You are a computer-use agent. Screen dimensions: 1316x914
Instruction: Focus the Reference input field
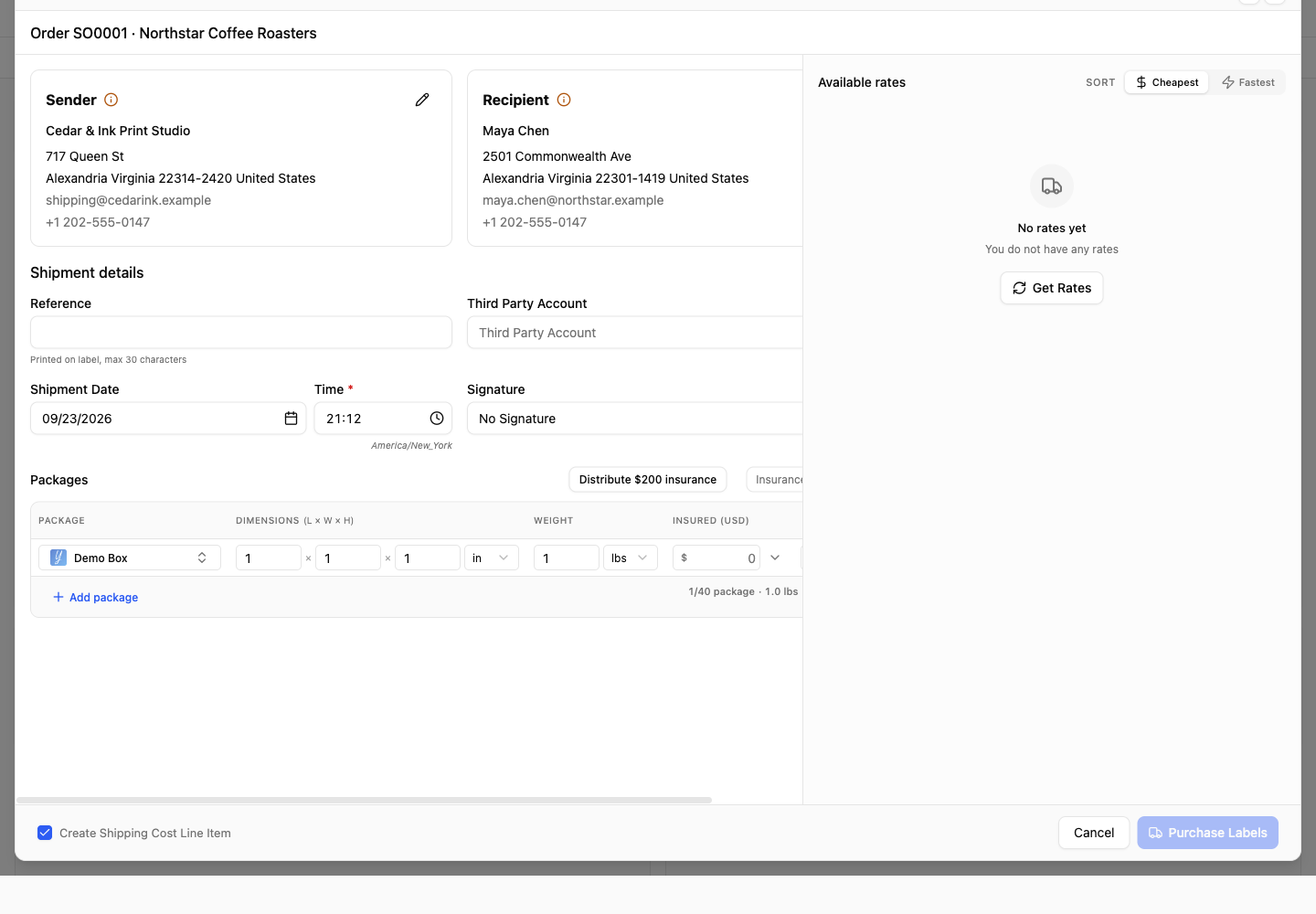point(241,333)
